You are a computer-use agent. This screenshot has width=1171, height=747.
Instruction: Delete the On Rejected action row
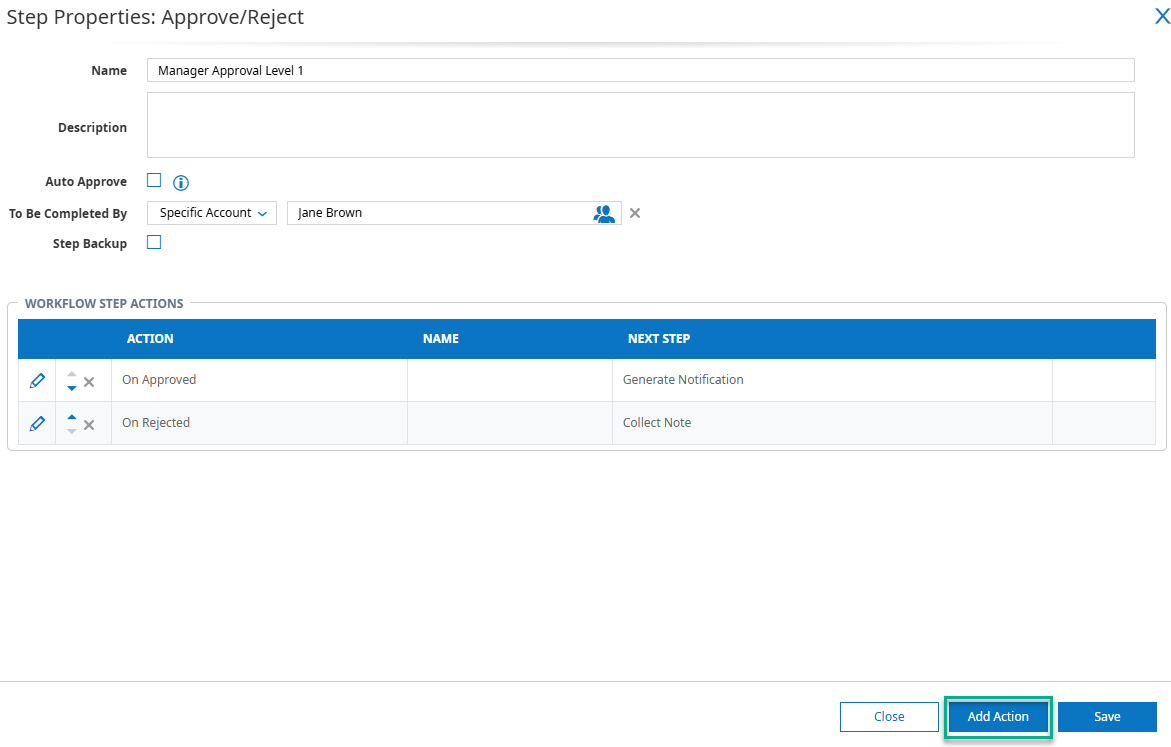(x=89, y=423)
